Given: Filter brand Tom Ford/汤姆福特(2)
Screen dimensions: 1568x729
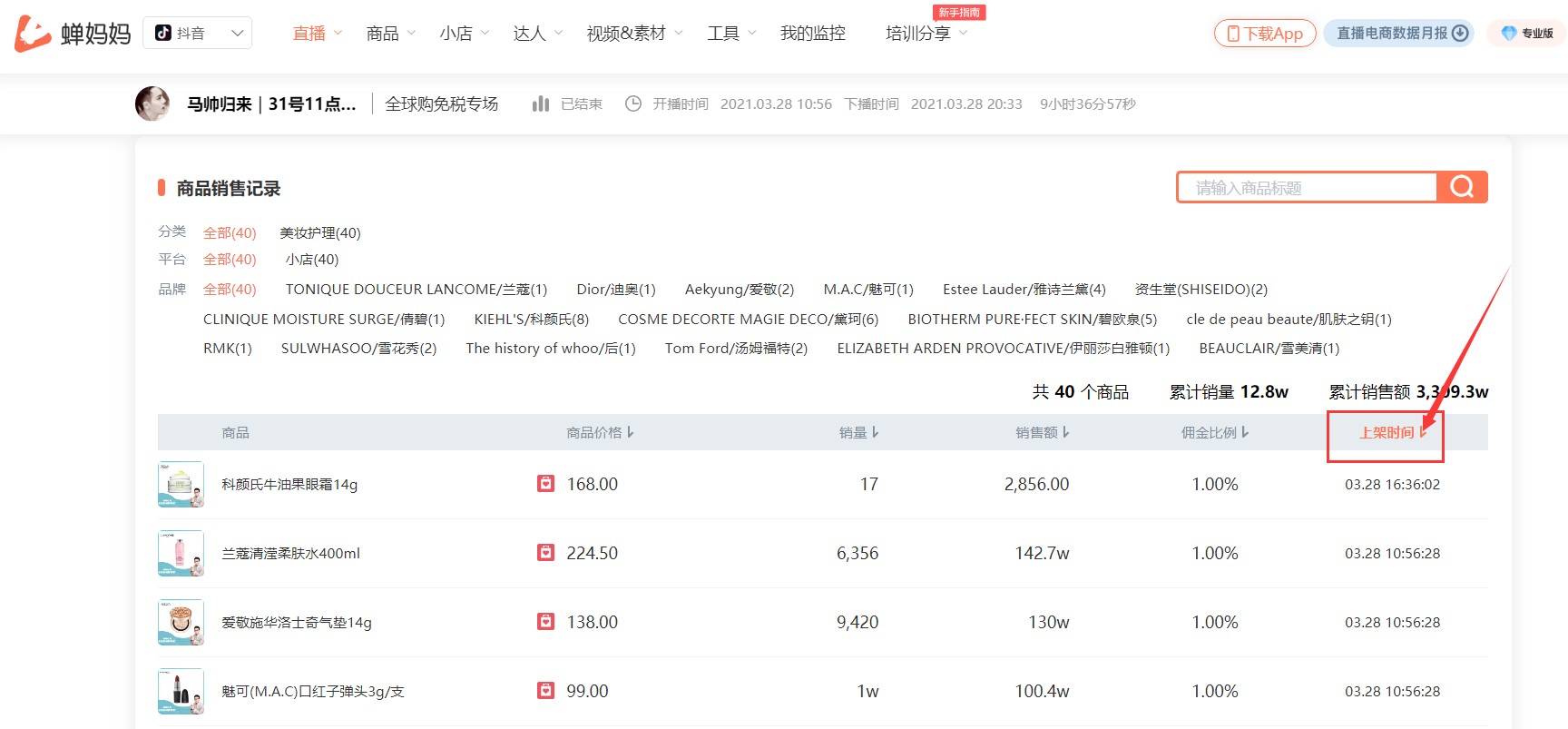Looking at the screenshot, I should tap(736, 349).
